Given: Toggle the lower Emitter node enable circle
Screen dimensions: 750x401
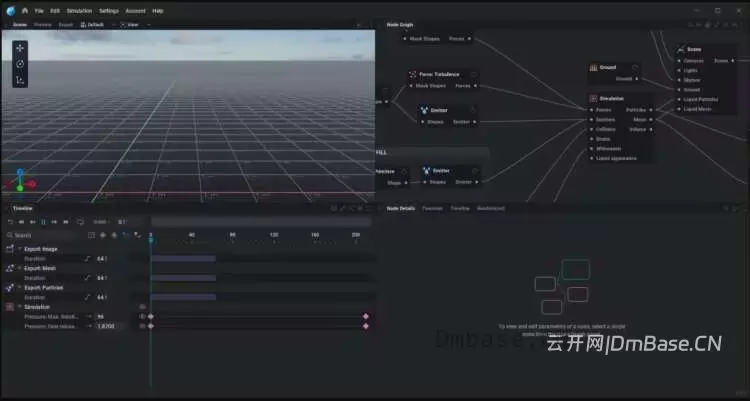Looking at the screenshot, I should click(475, 170).
